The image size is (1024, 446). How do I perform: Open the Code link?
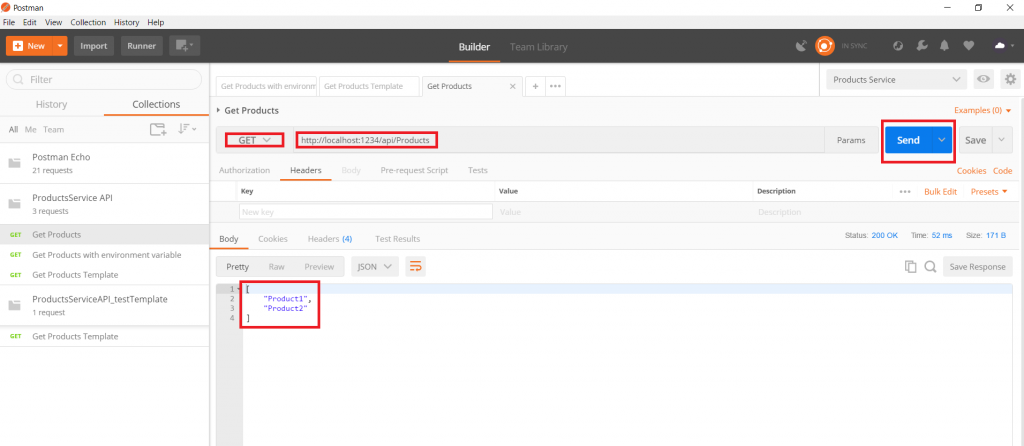[1002, 170]
